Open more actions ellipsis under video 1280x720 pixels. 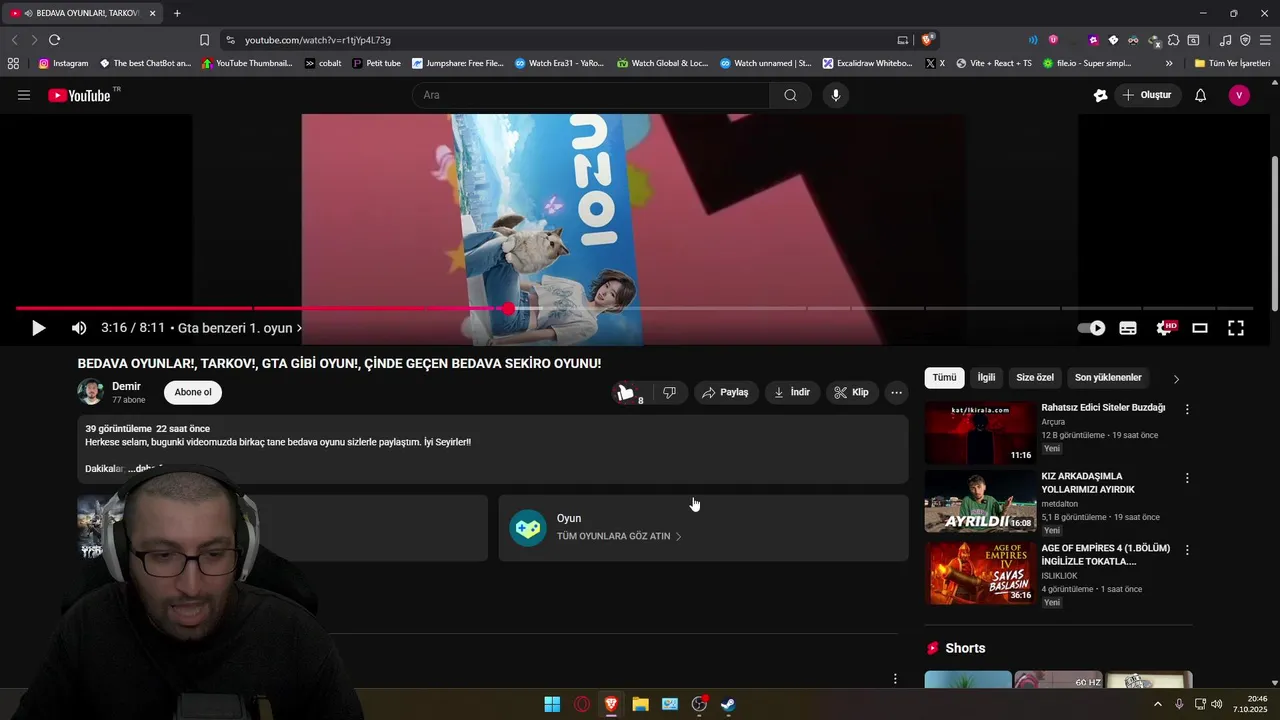point(896,392)
